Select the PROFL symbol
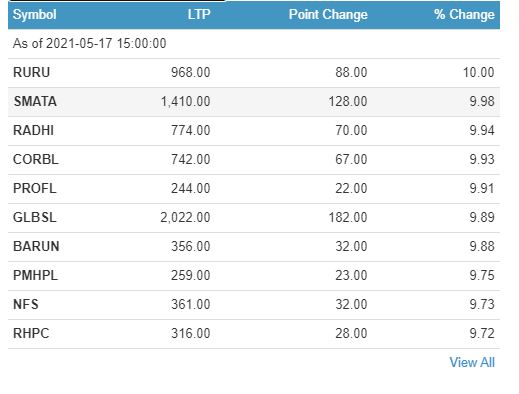Viewport: 519px width, 394px height. [x=35, y=188]
